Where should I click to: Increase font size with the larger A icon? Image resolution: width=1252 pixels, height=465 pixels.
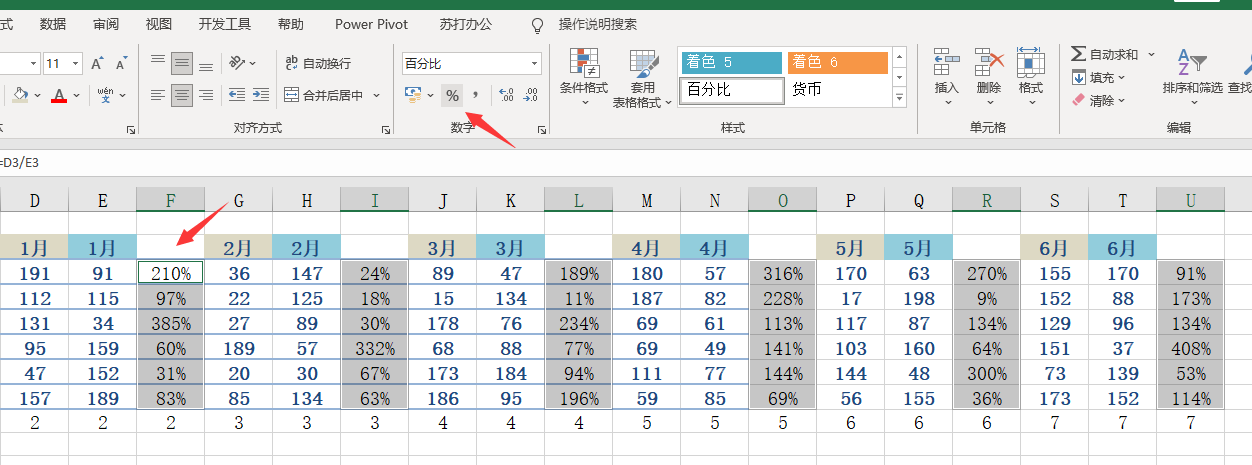(97, 64)
